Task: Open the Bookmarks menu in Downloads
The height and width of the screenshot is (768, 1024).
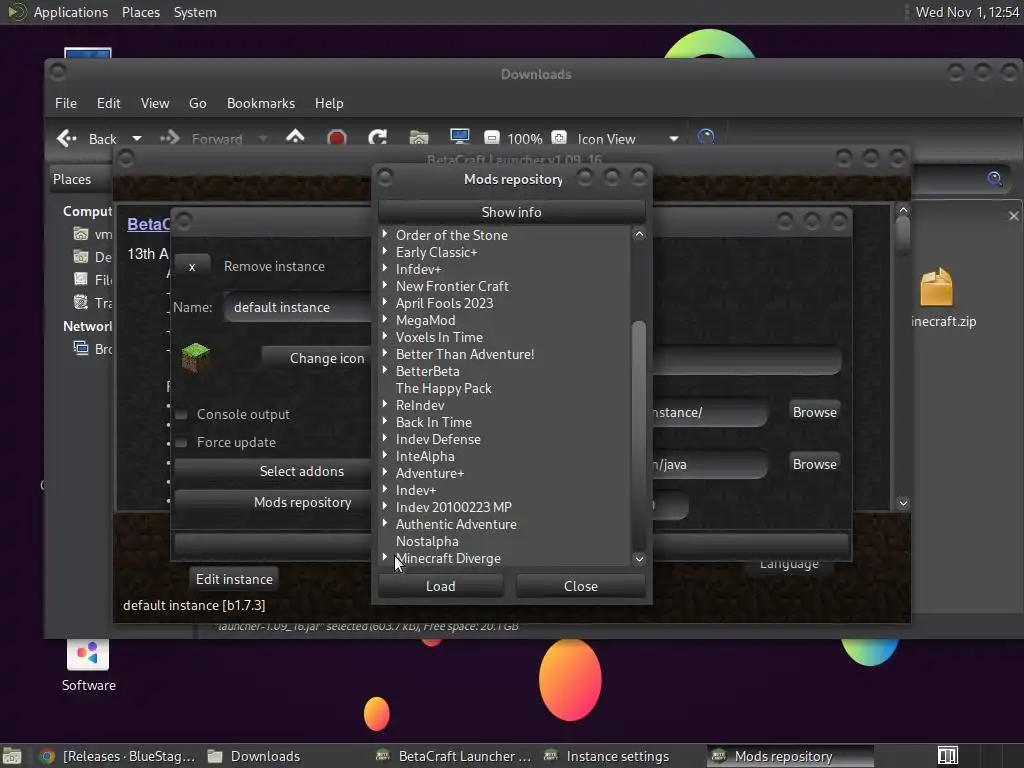Action: (x=261, y=103)
